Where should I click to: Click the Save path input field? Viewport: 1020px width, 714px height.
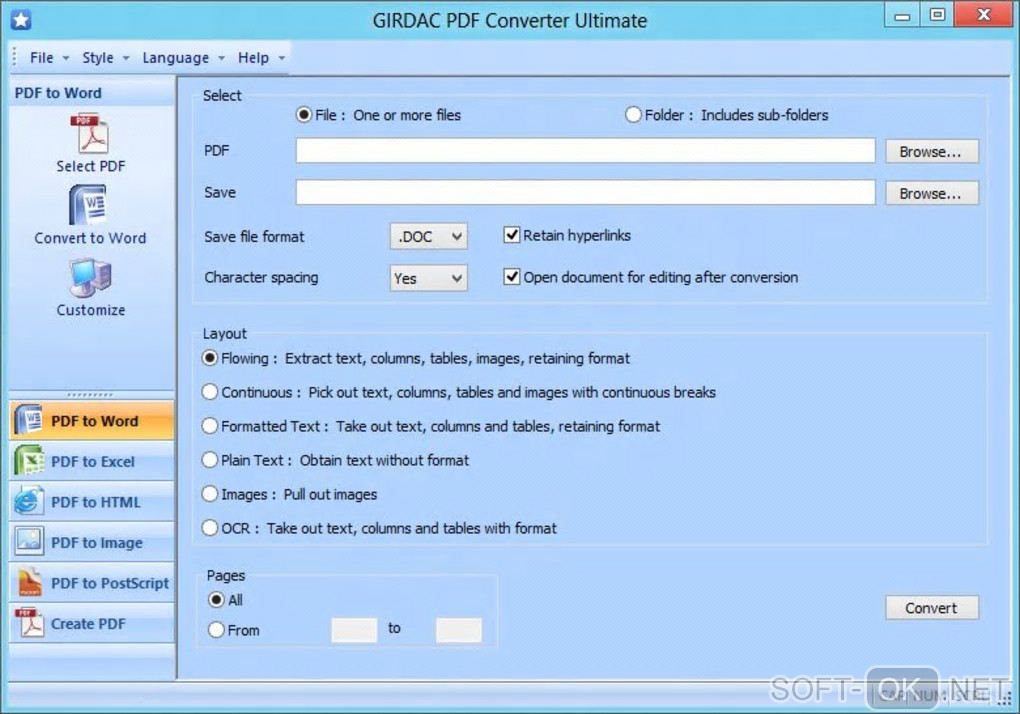(x=585, y=192)
